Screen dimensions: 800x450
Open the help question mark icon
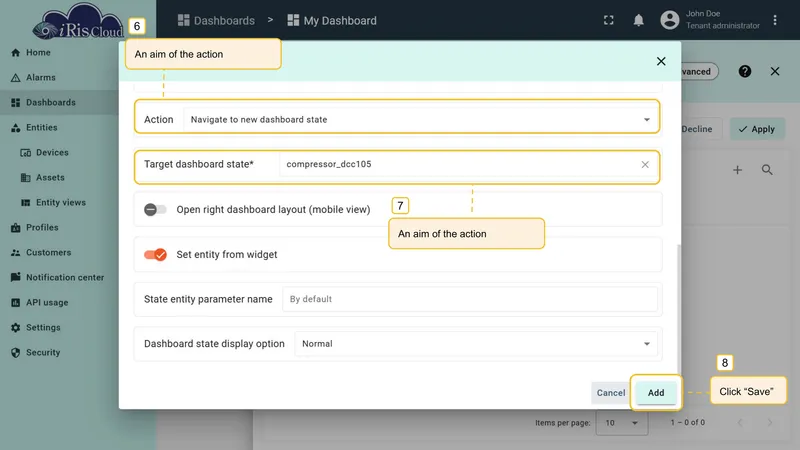coord(745,71)
